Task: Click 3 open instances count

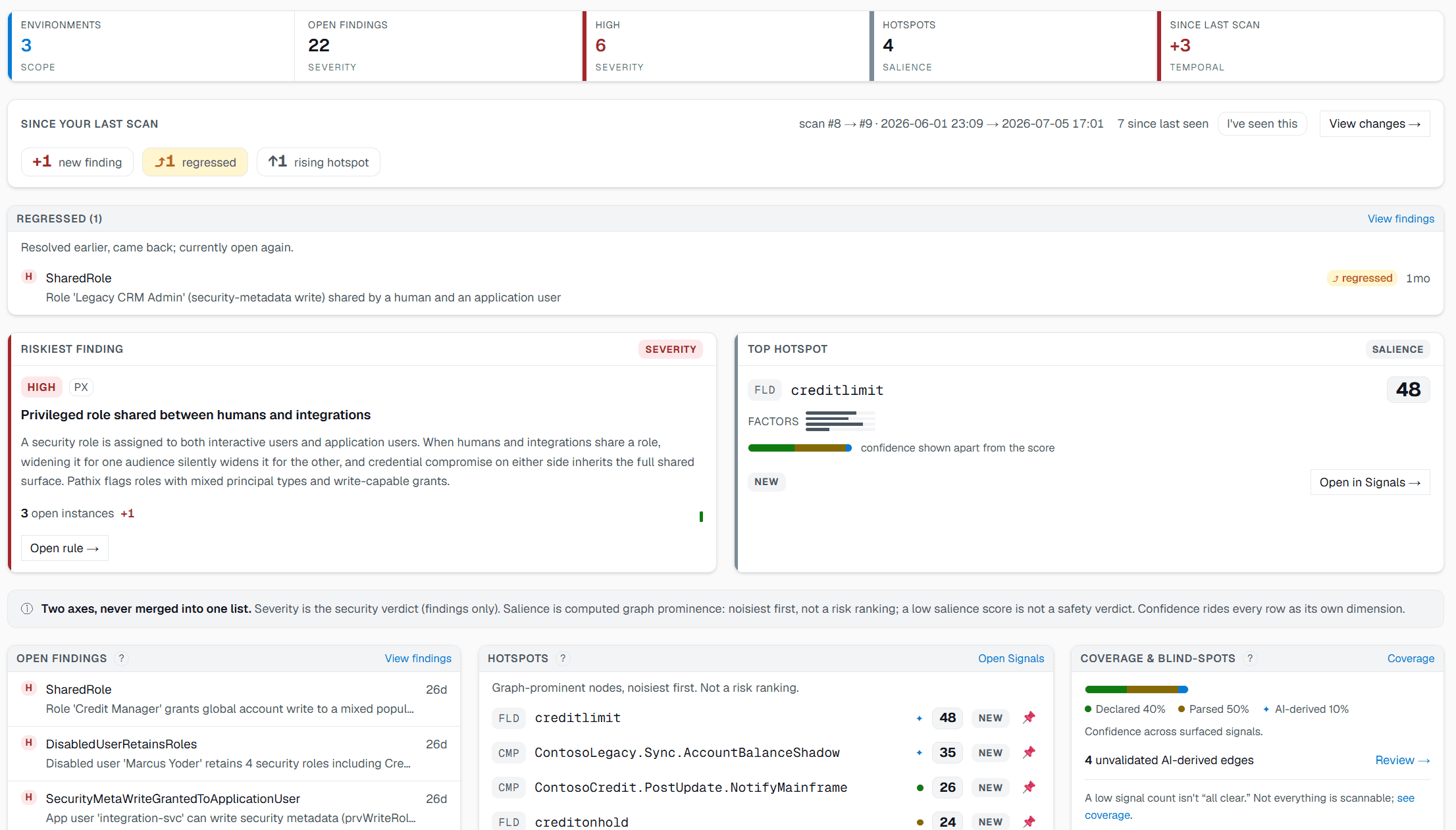Action: [67, 513]
